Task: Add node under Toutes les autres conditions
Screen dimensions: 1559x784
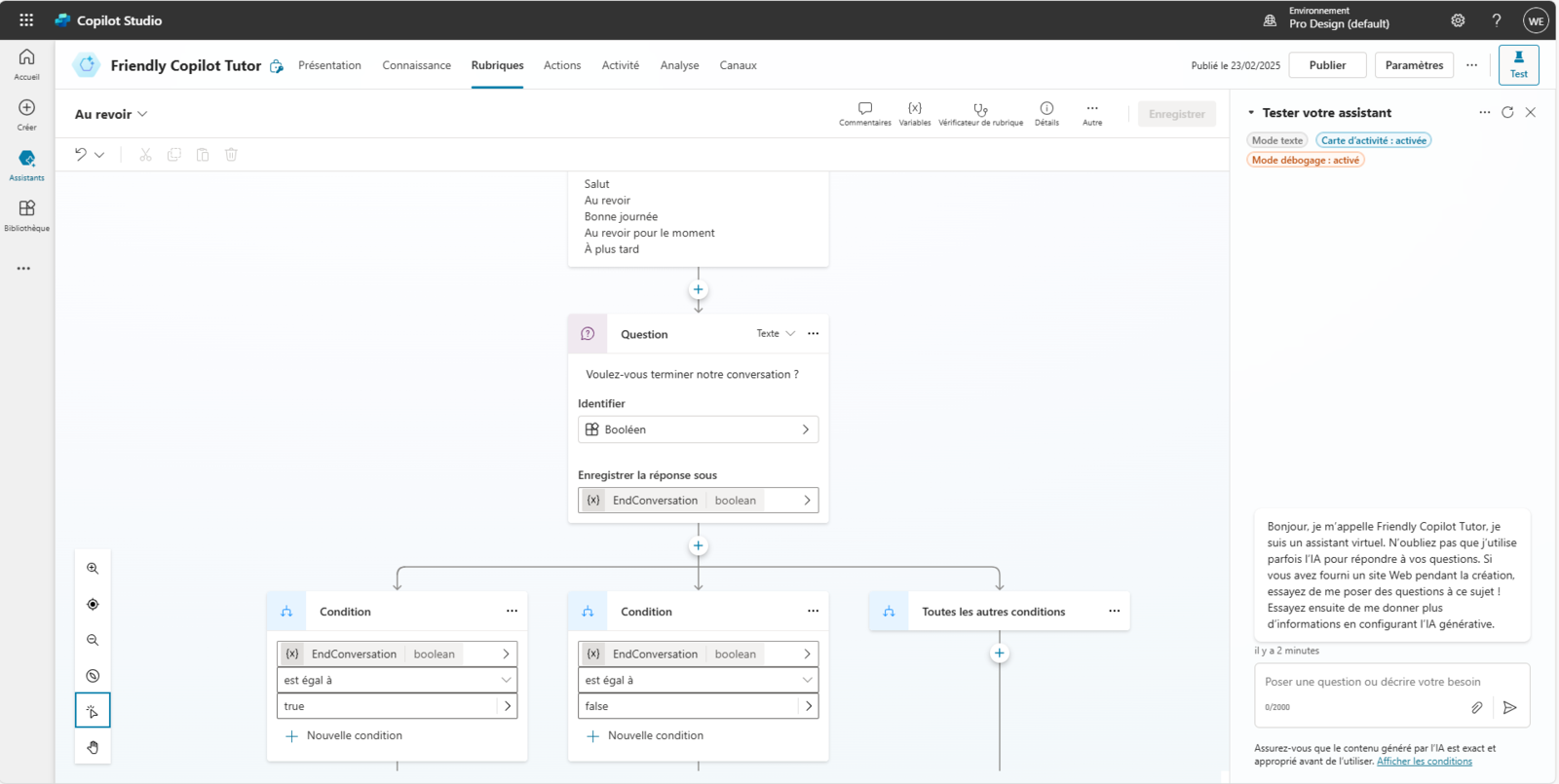Action: click(999, 653)
